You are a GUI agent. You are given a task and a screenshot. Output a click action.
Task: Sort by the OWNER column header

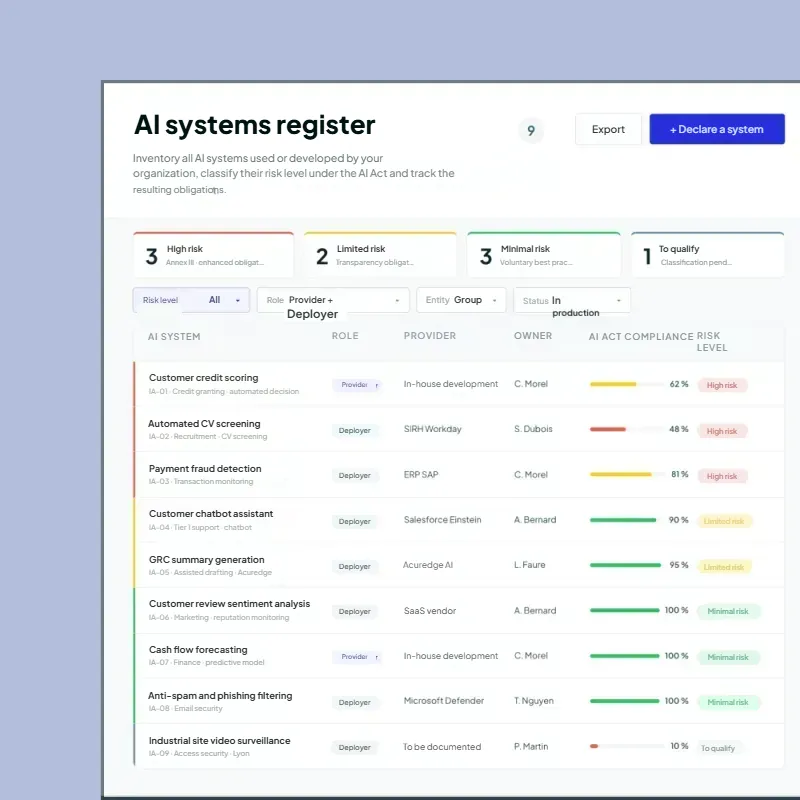(x=533, y=336)
